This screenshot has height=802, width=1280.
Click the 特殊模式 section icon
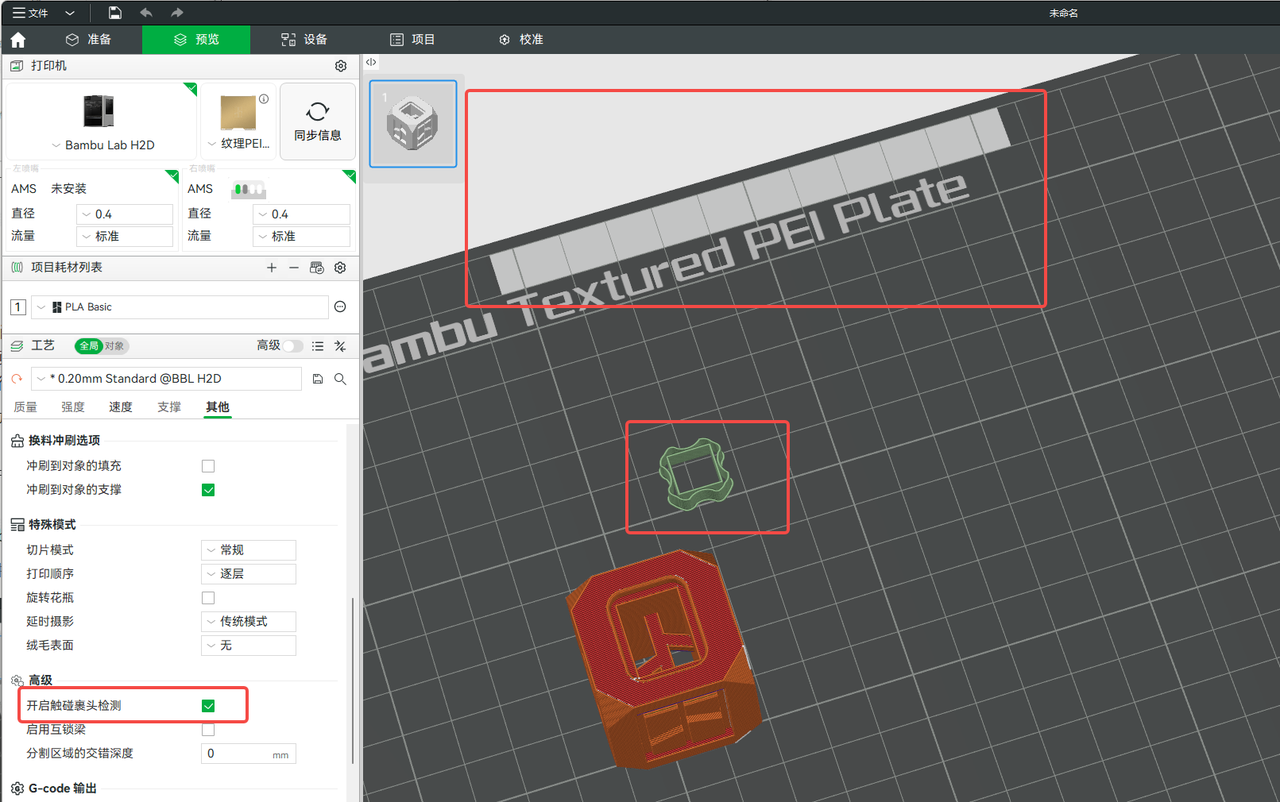17,525
